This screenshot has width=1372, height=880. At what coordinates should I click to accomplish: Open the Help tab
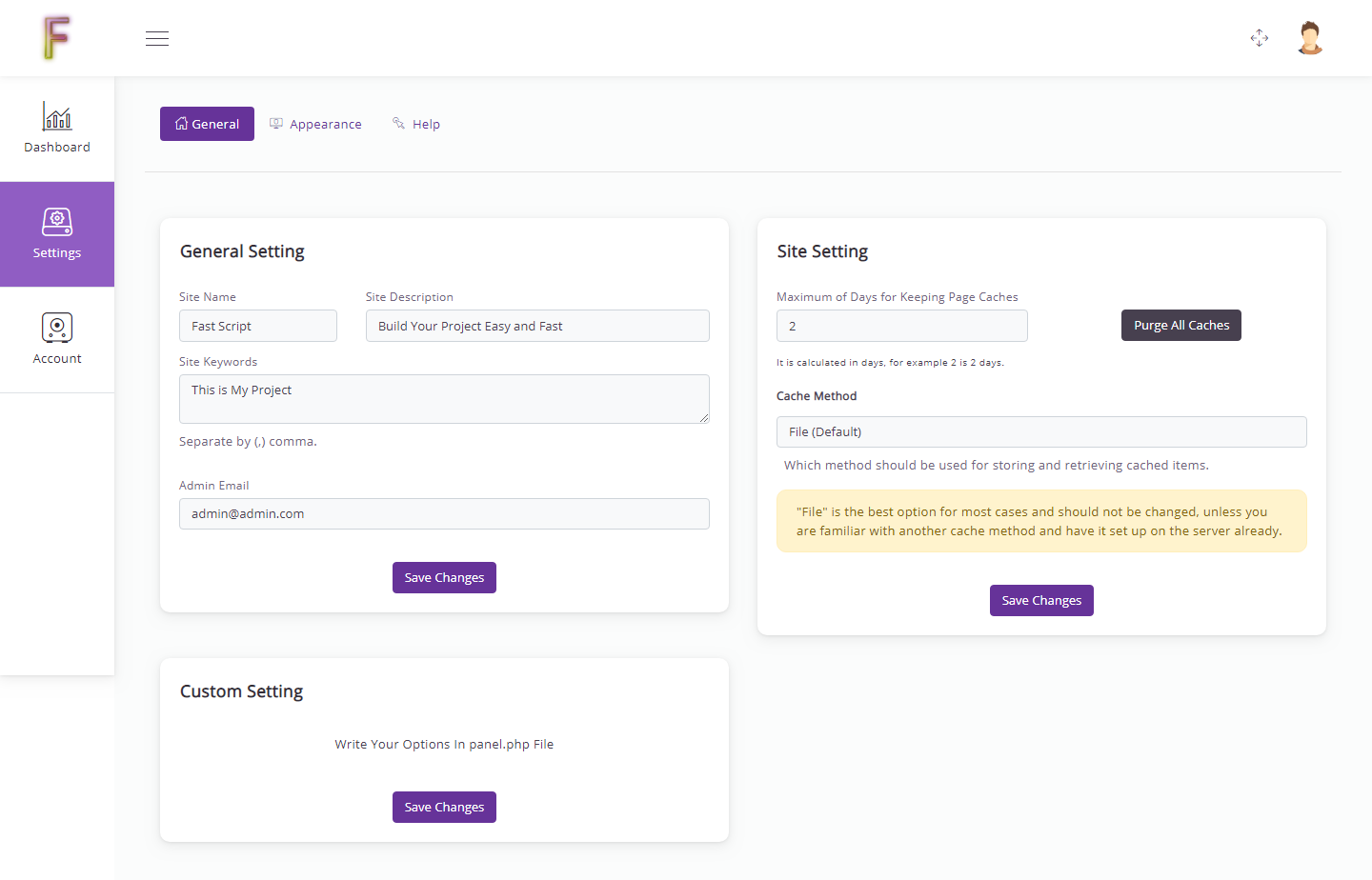click(416, 124)
